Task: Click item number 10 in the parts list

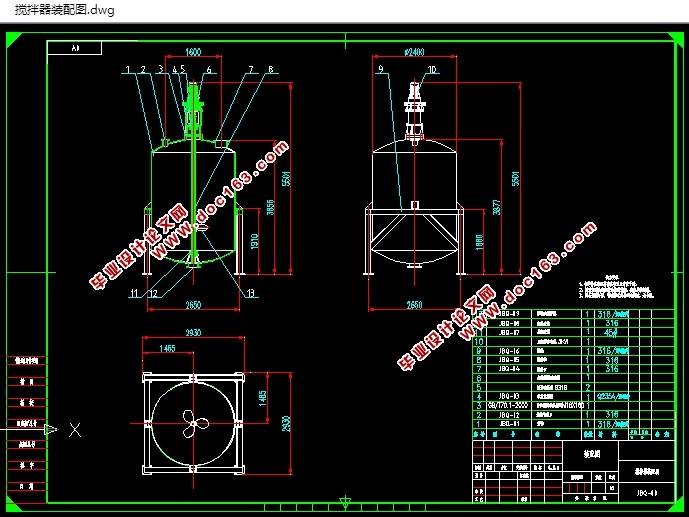Action: coord(479,341)
